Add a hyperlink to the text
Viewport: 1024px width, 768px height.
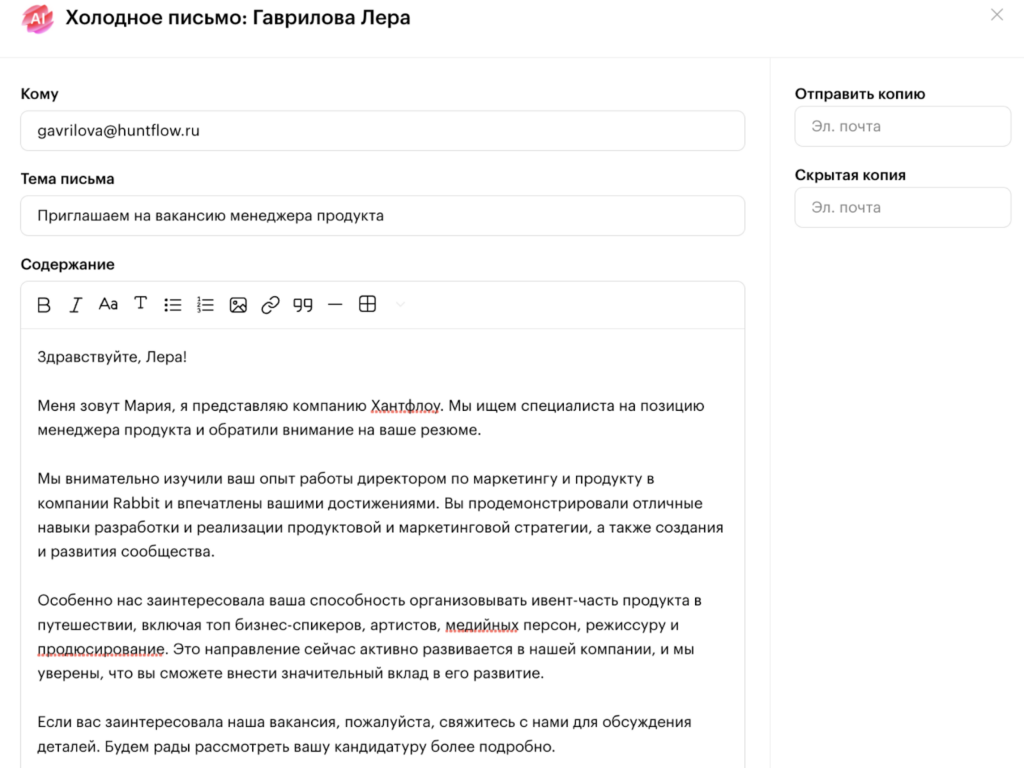pos(270,305)
